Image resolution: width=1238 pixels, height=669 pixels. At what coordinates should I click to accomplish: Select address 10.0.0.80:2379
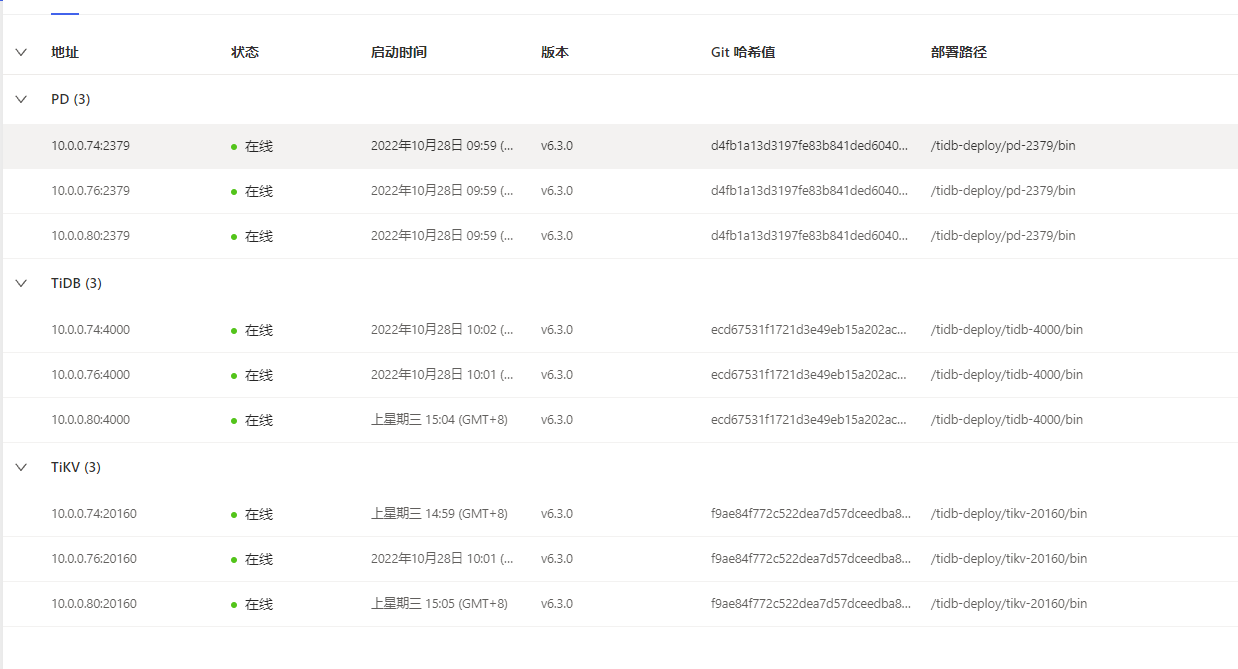pyautogui.click(x=91, y=236)
